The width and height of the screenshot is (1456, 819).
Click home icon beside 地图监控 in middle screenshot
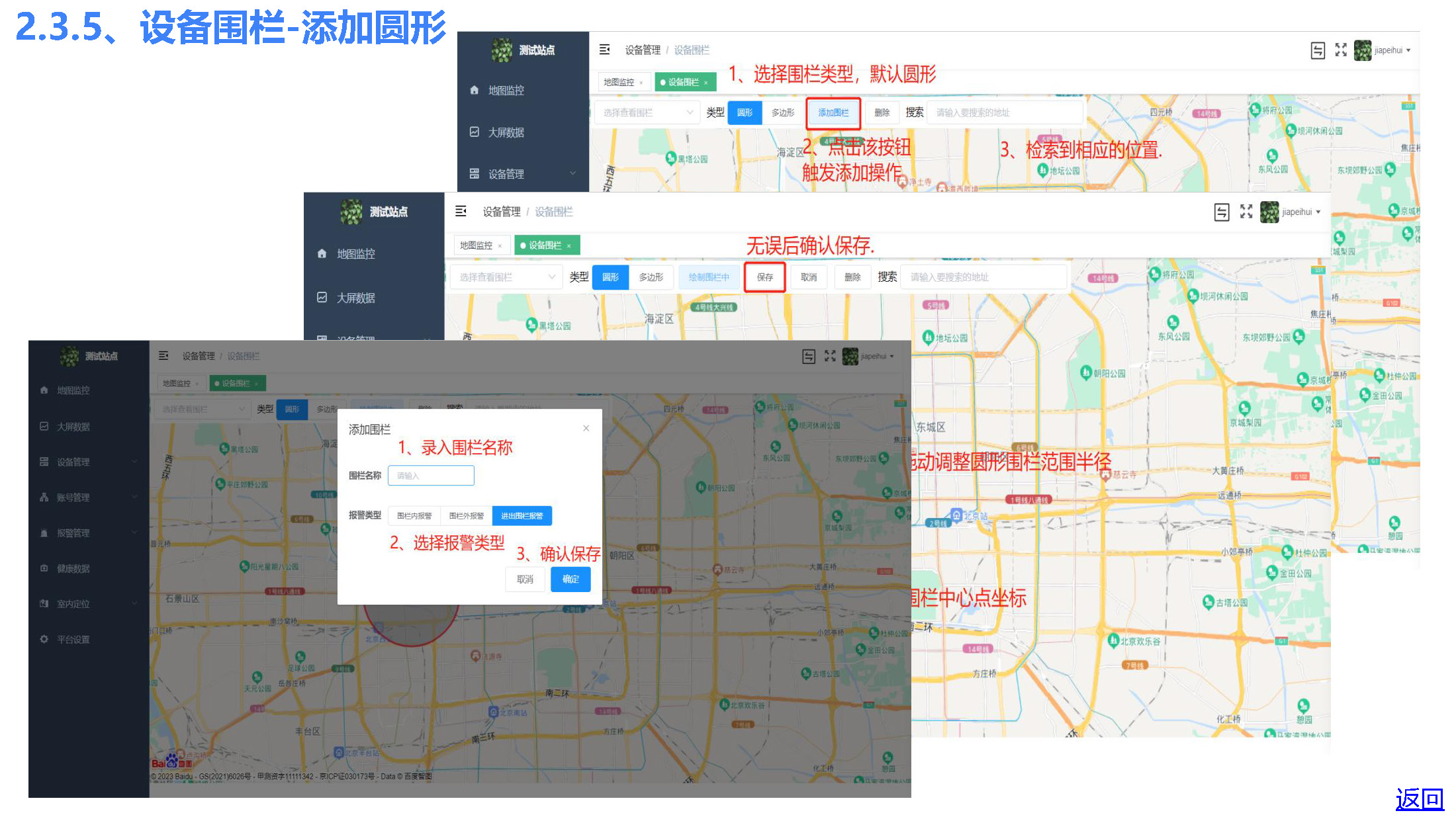pyautogui.click(x=322, y=253)
